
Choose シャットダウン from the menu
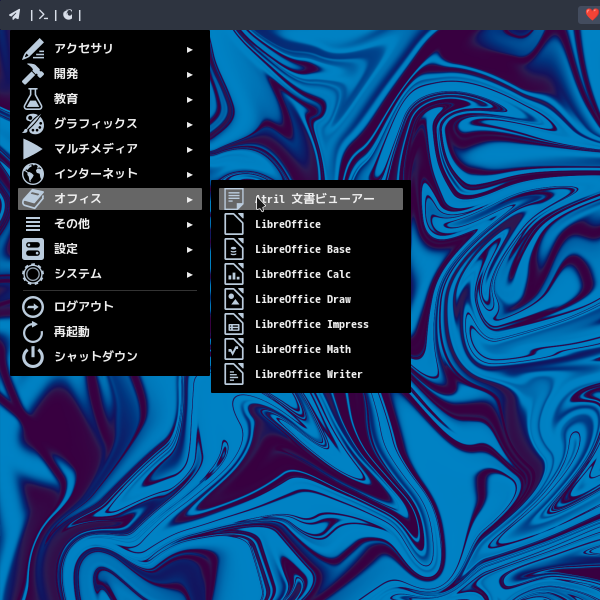point(110,357)
